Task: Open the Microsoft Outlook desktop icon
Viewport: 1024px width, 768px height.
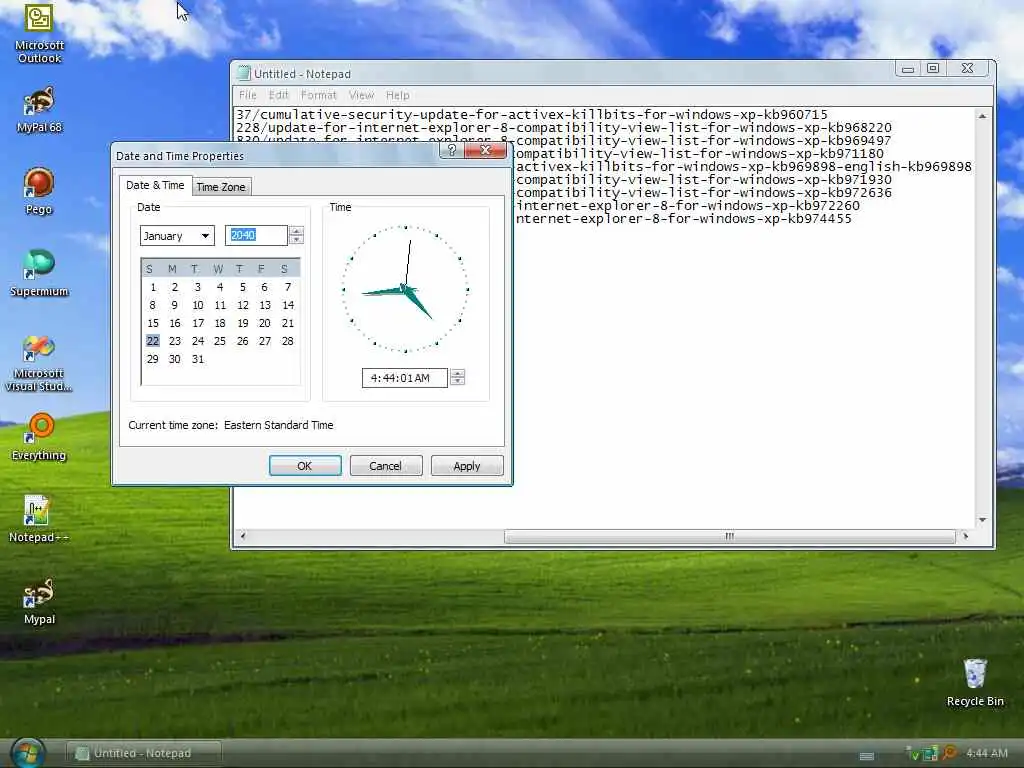Action: (x=39, y=33)
